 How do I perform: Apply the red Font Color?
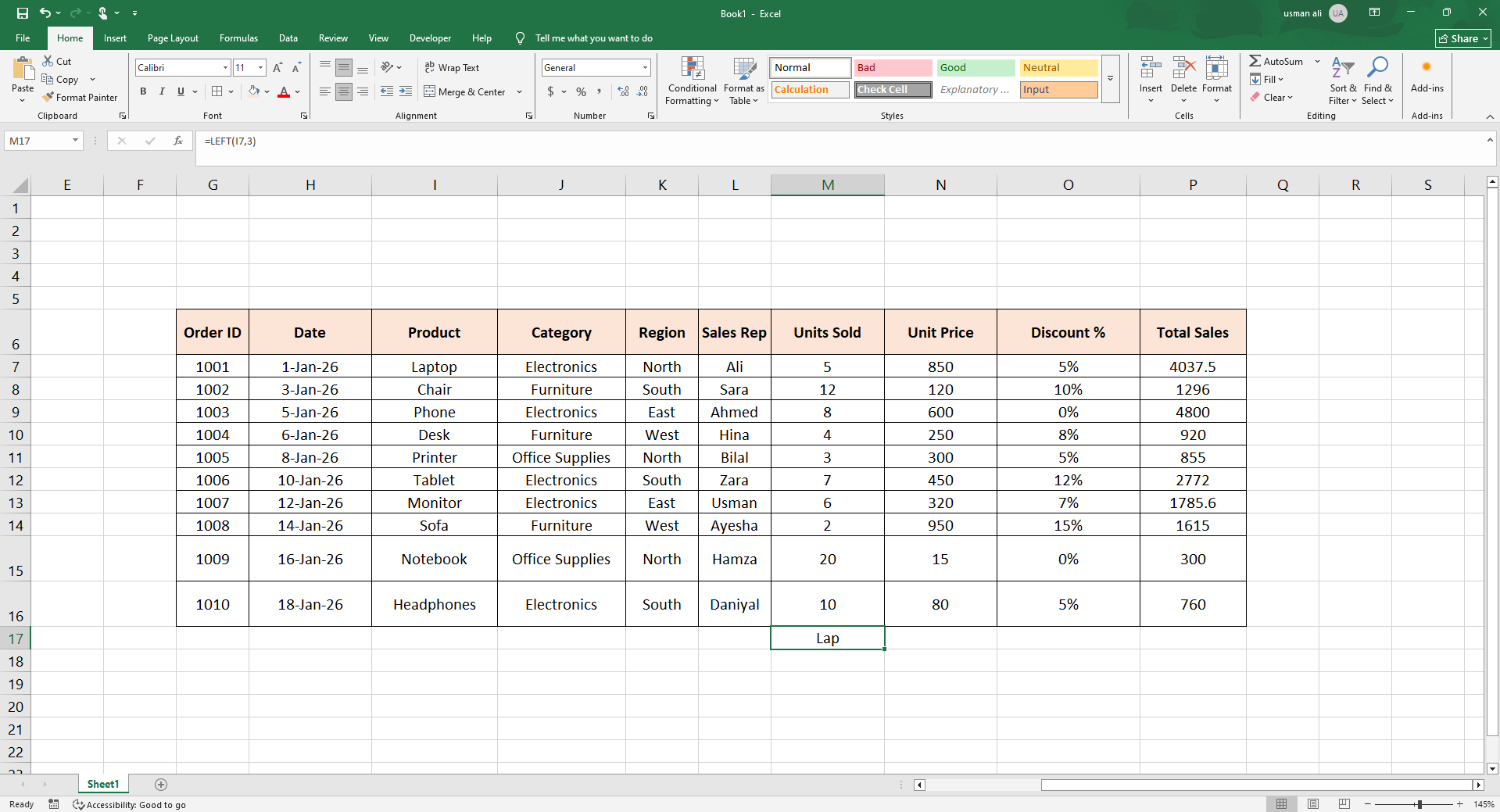284,91
